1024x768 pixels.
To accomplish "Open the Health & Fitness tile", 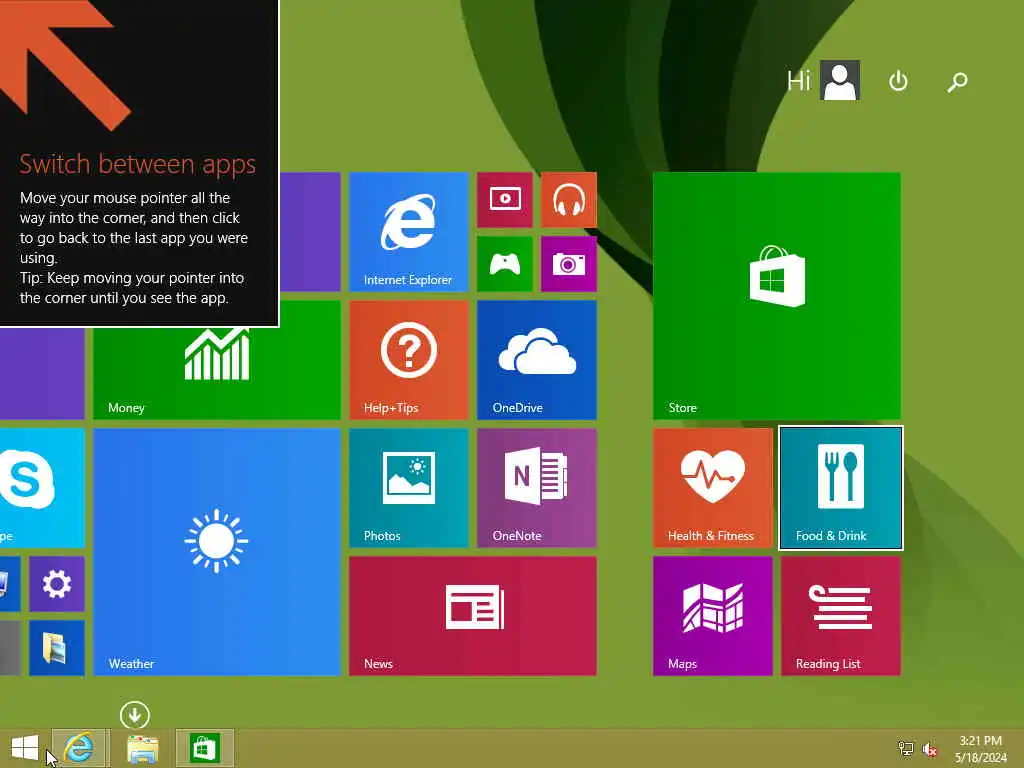I will click(x=713, y=488).
